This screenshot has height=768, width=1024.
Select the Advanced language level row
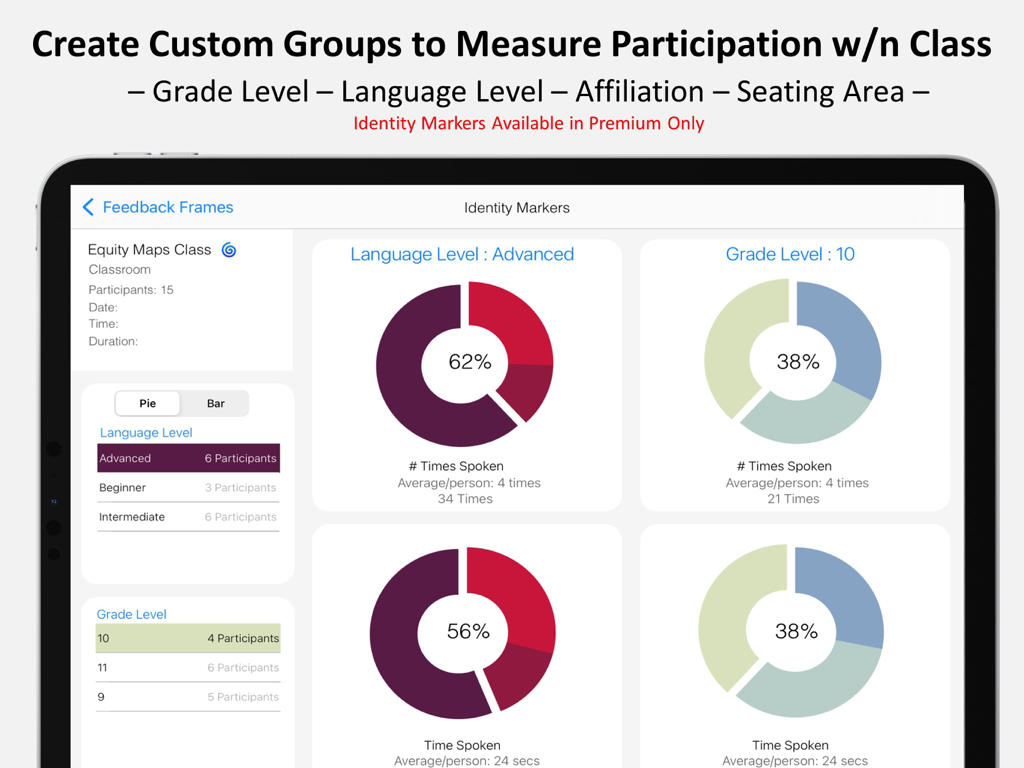(188, 458)
